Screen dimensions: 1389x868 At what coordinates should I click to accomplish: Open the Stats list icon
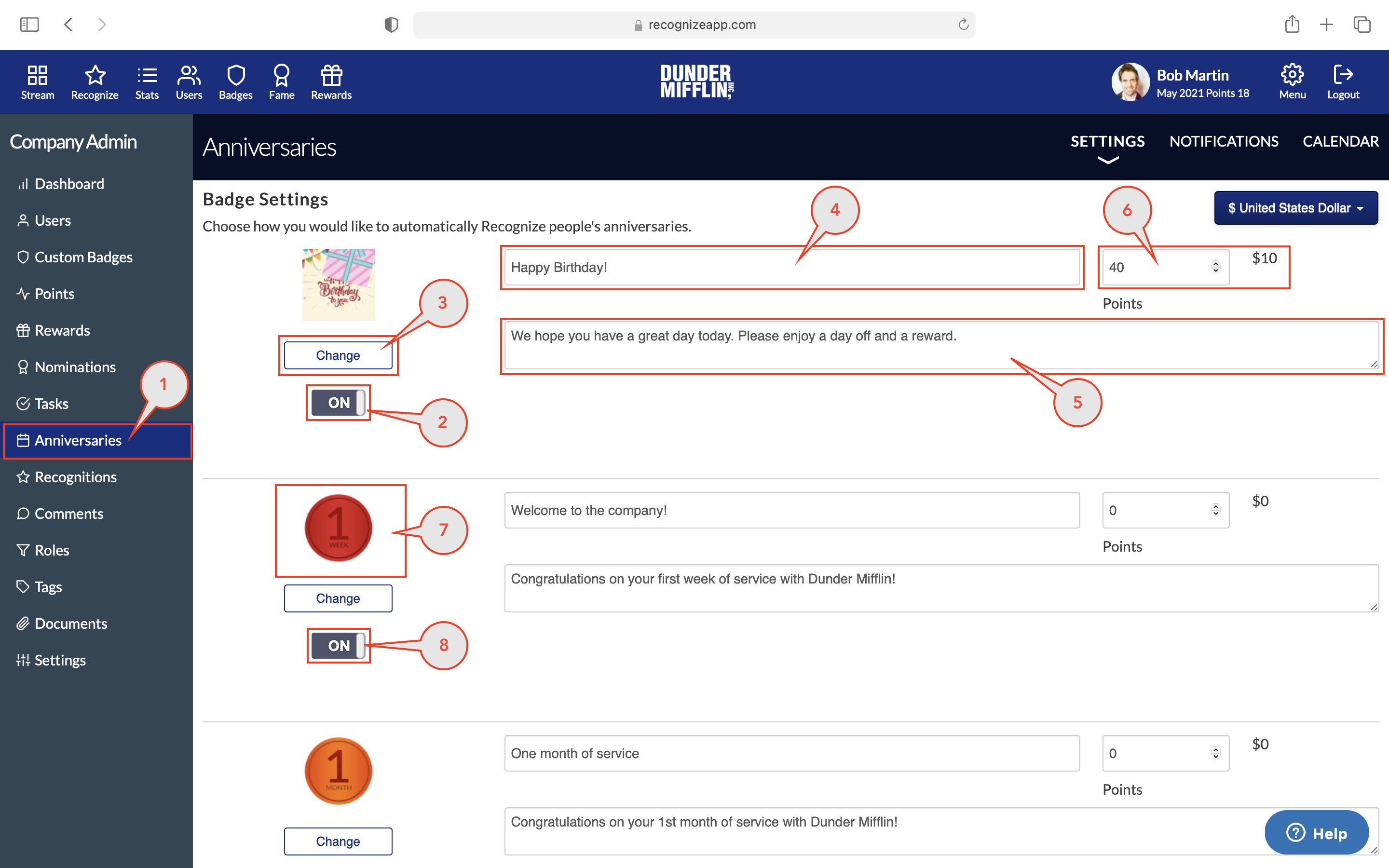pyautogui.click(x=147, y=75)
